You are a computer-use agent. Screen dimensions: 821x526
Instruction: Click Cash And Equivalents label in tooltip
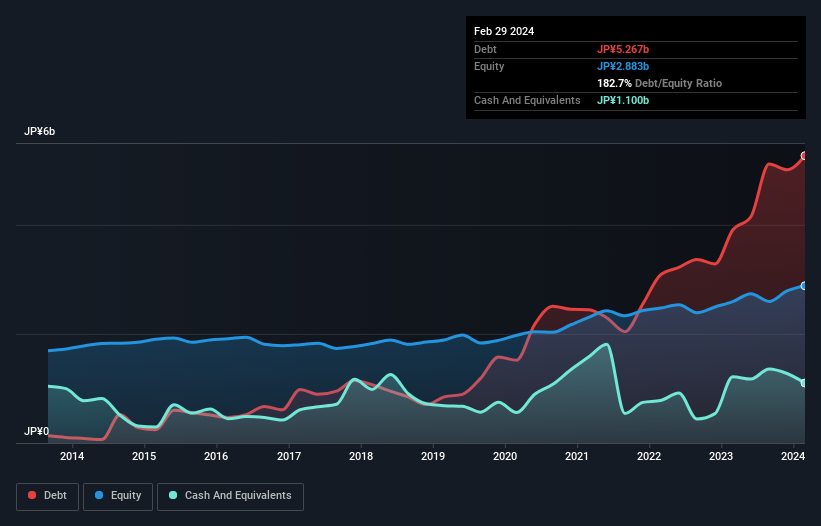(527, 100)
